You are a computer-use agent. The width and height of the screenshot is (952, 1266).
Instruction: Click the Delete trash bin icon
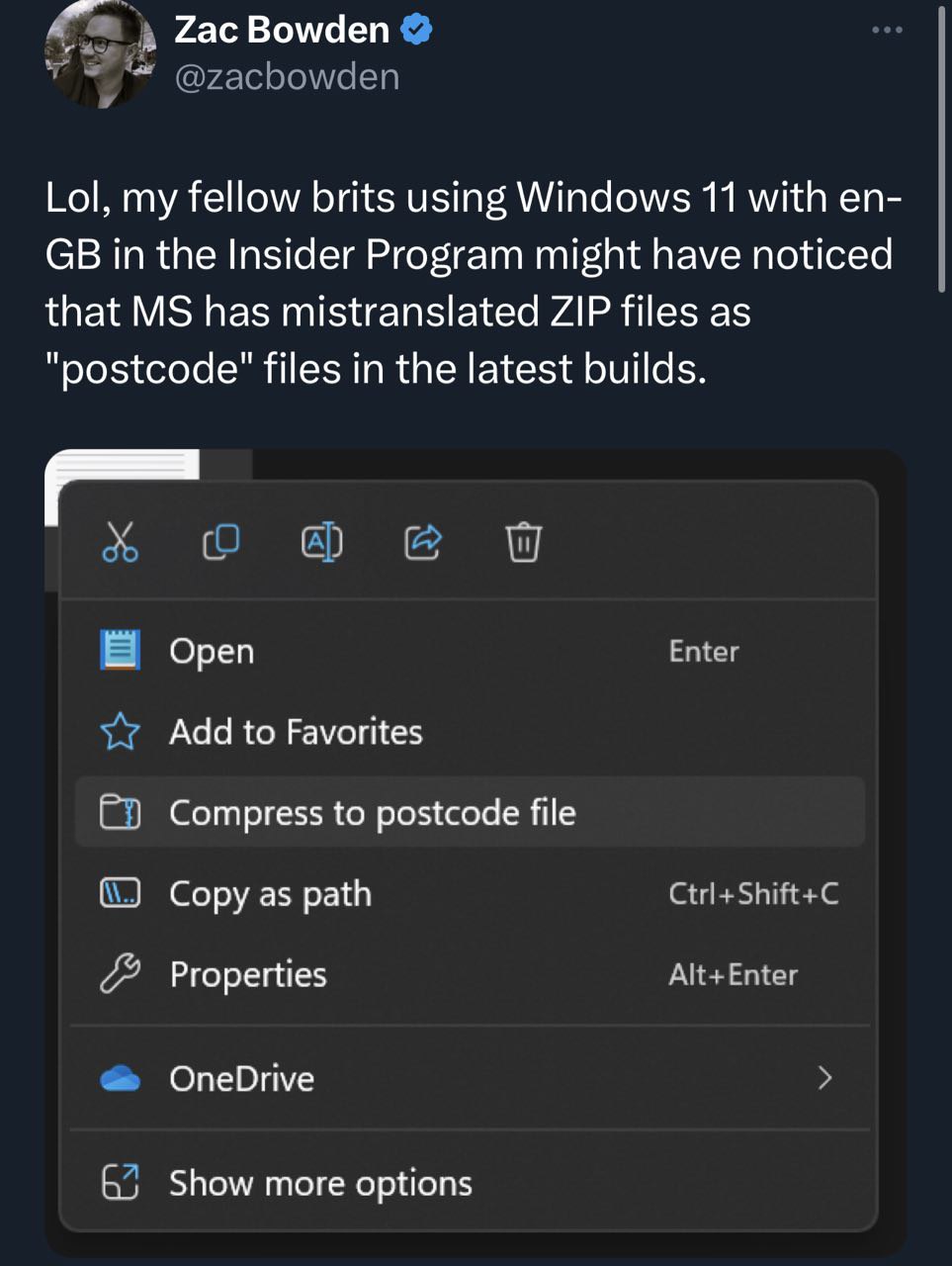pos(524,541)
